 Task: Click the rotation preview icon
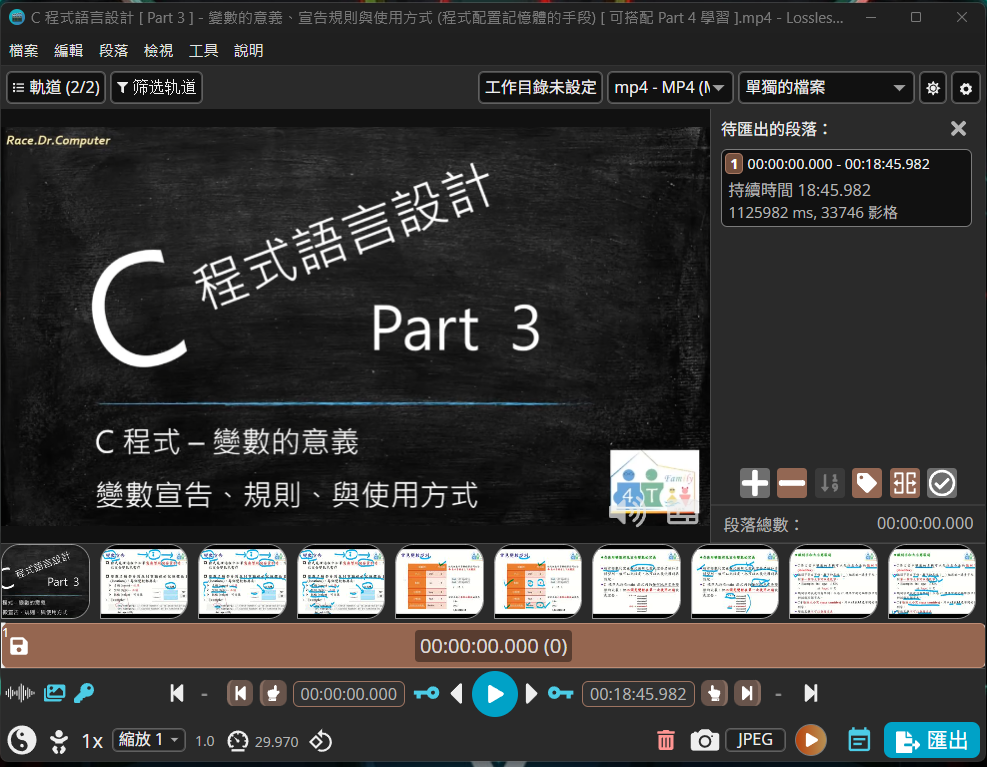320,741
